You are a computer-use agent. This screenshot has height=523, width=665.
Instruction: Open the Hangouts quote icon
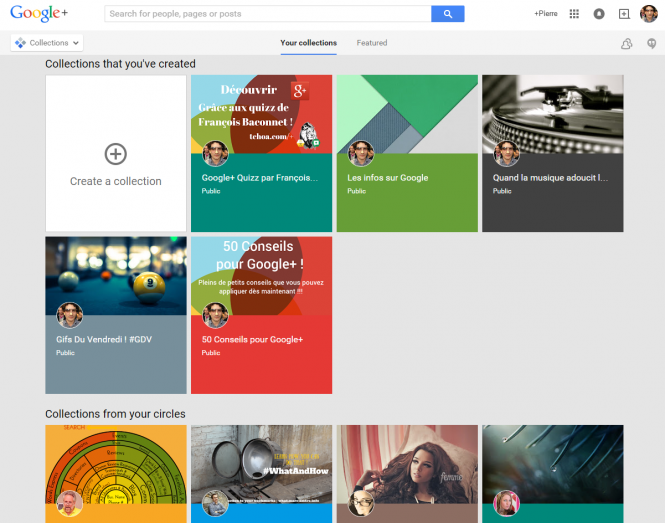[651, 43]
